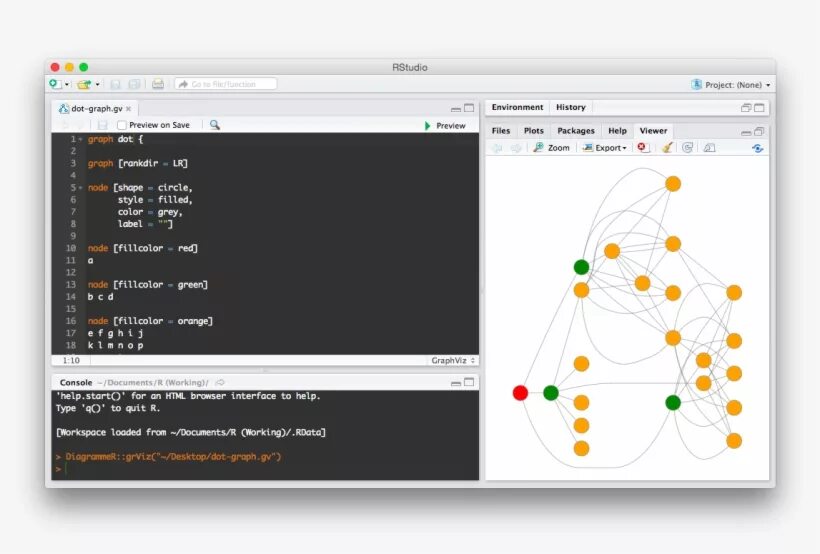Viewport: 820px width, 554px height.
Task: Open the New File dropdown arrow
Action: coord(67,84)
